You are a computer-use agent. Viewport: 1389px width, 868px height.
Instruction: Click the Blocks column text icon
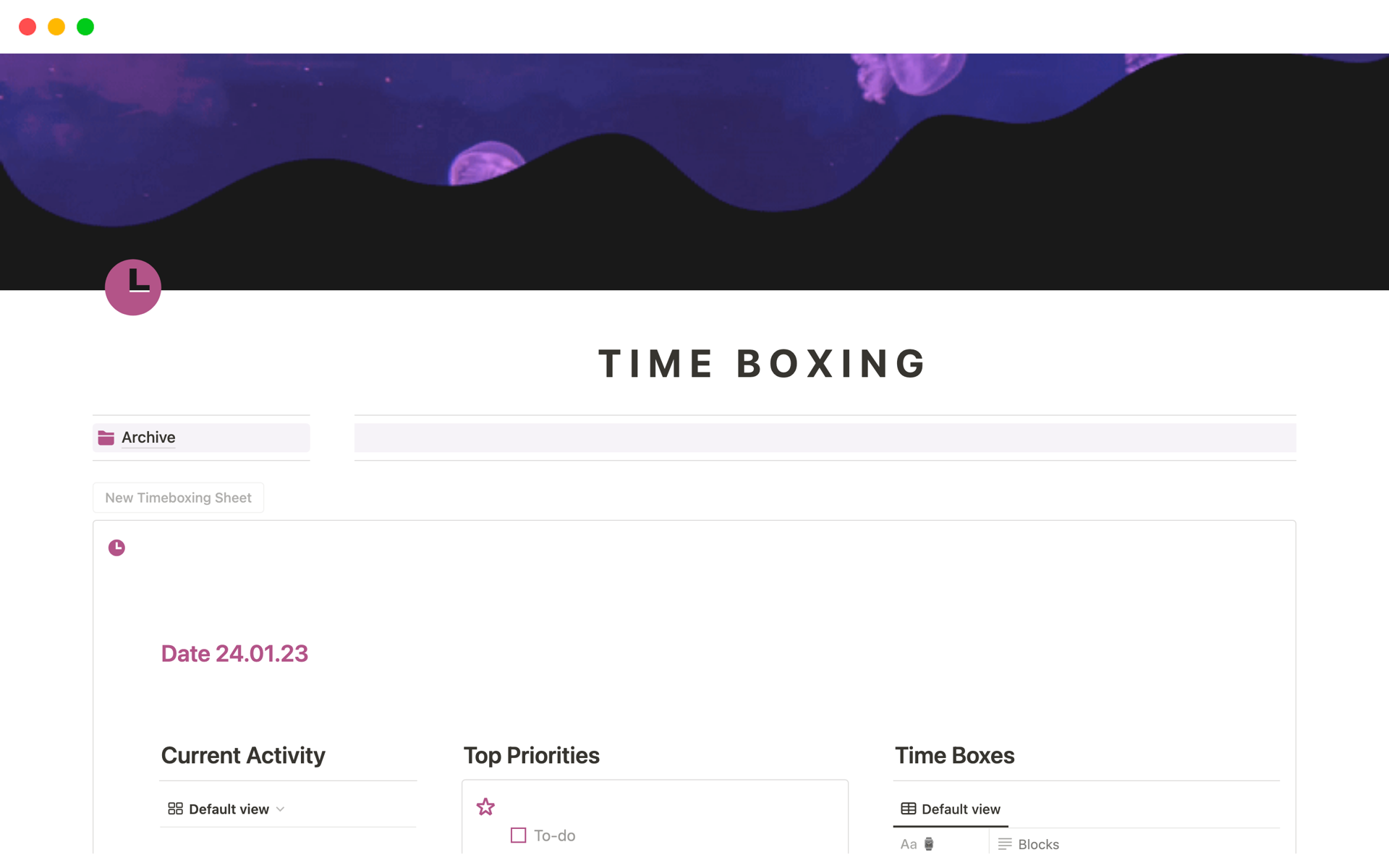(1005, 844)
